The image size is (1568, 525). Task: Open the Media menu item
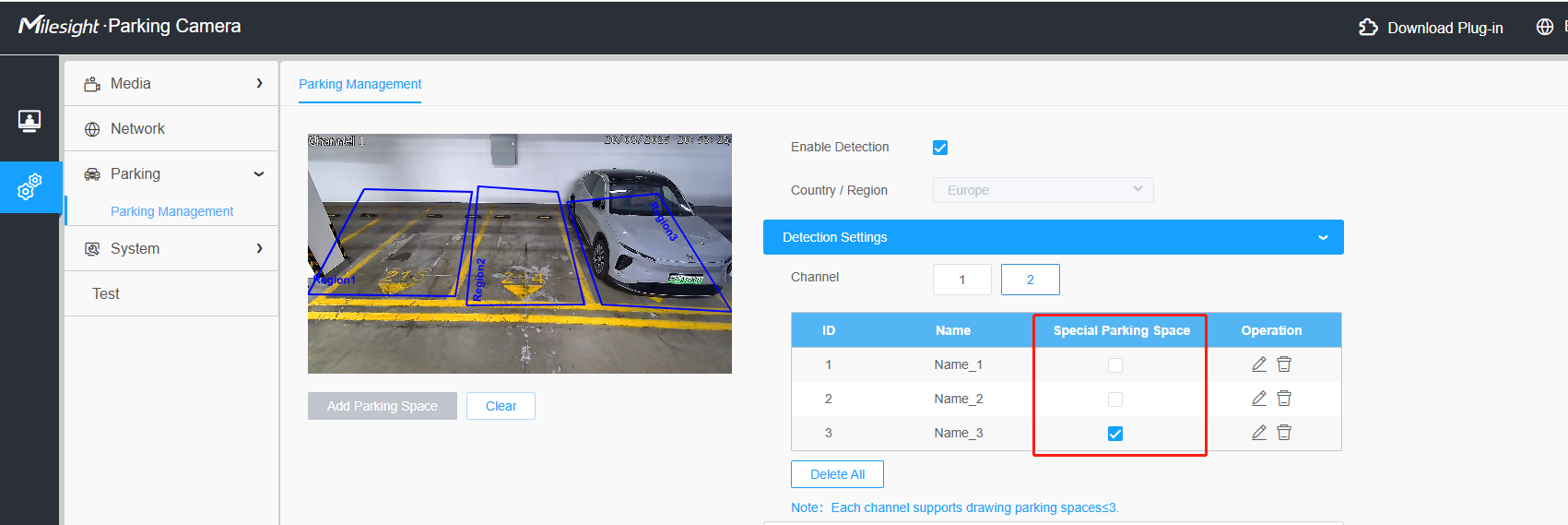pyautogui.click(x=171, y=84)
